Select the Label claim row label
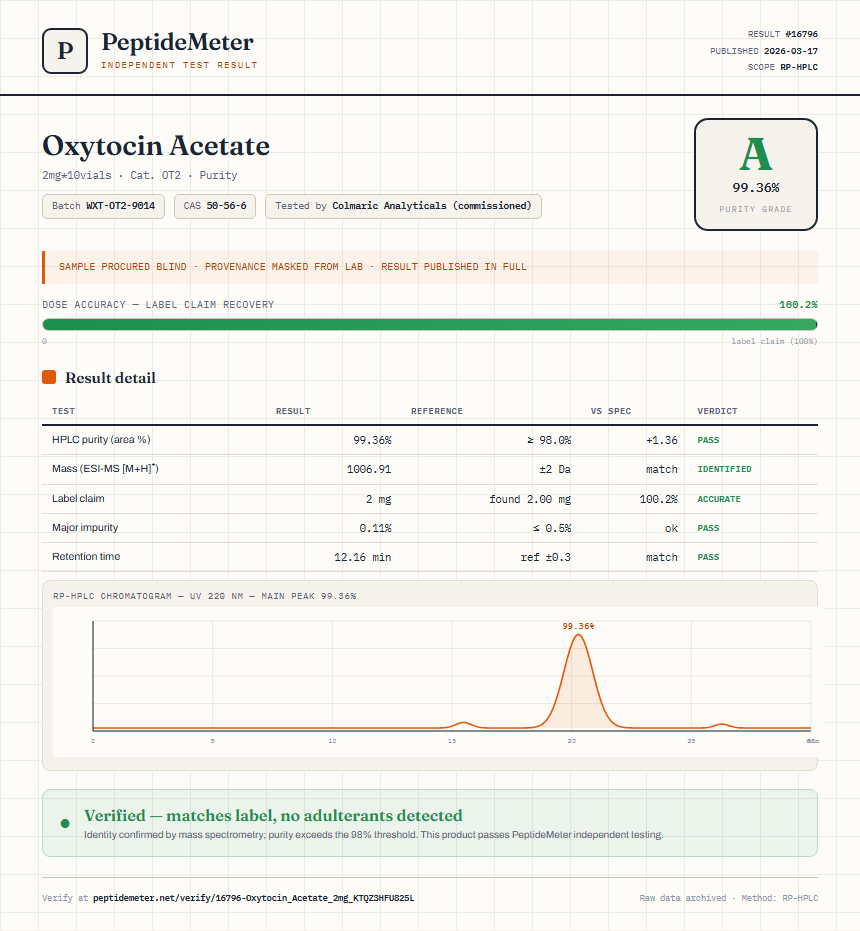The height and width of the screenshot is (931, 860). pos(78,498)
